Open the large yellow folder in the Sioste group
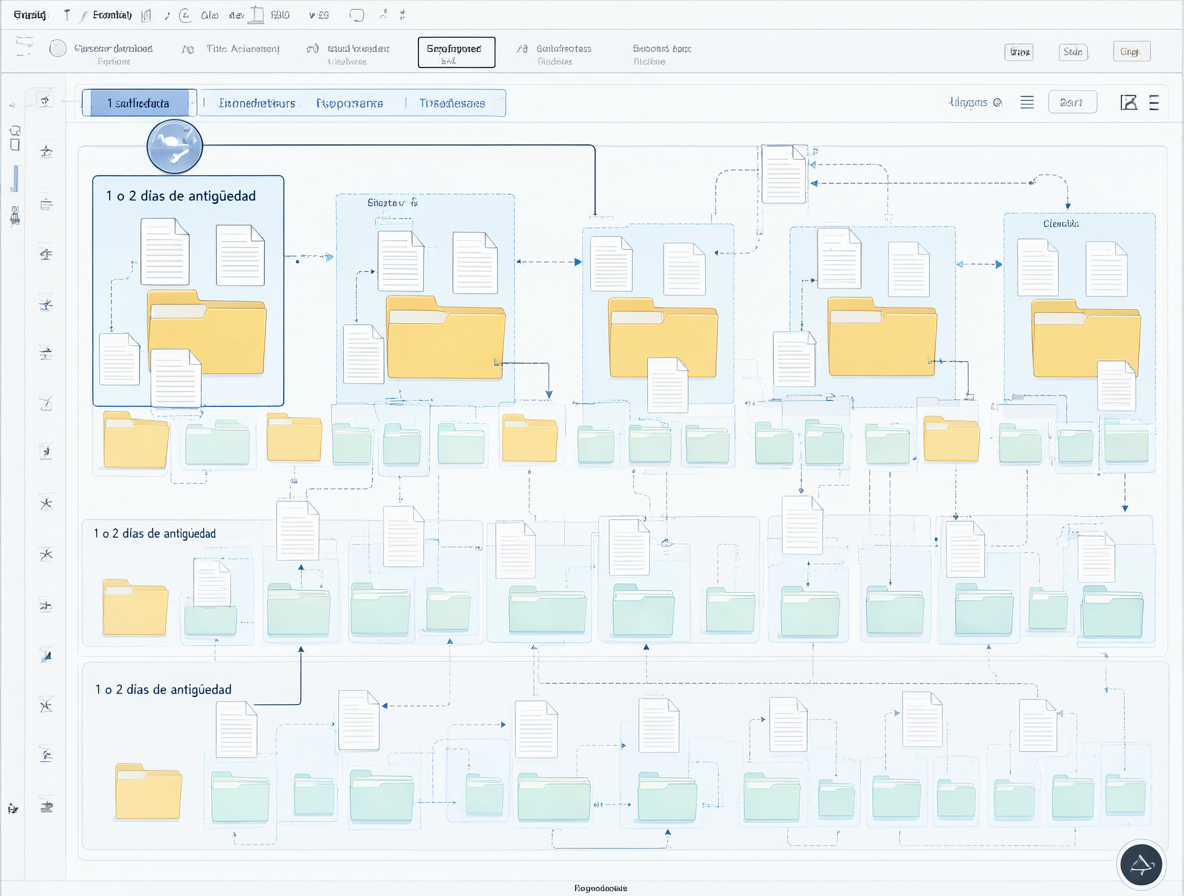 click(x=446, y=337)
